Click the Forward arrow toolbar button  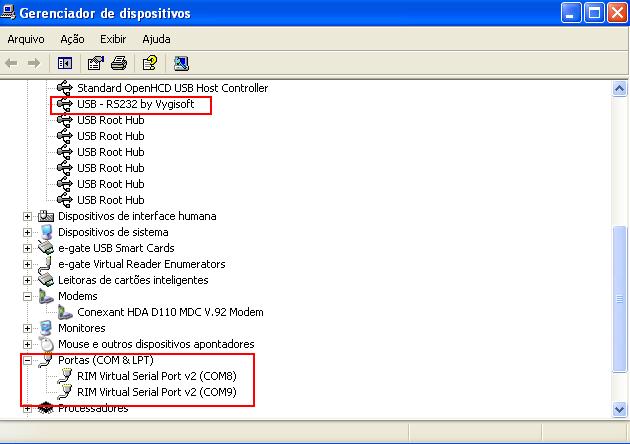34,63
